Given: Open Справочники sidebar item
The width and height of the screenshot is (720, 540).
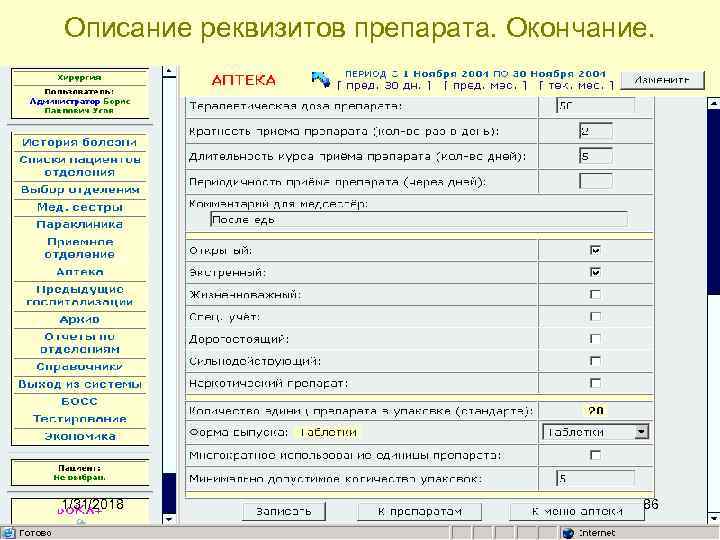Looking at the screenshot, I should coord(79,367).
